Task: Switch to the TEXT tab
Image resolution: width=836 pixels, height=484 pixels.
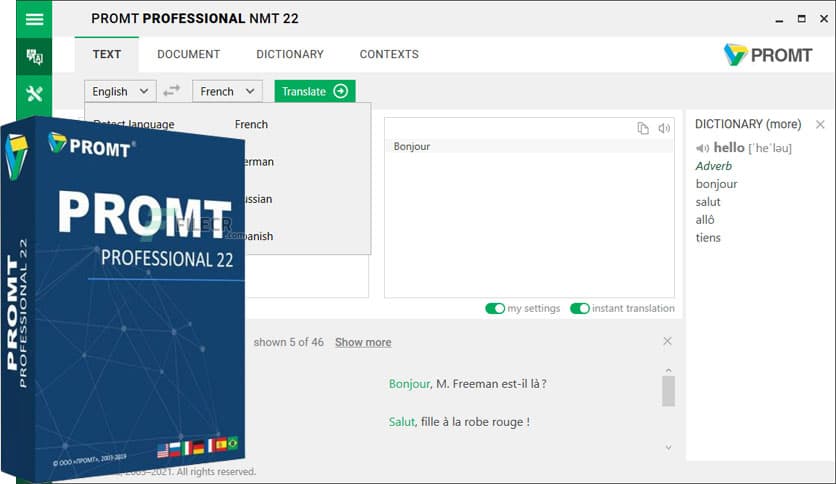Action: click(x=107, y=54)
